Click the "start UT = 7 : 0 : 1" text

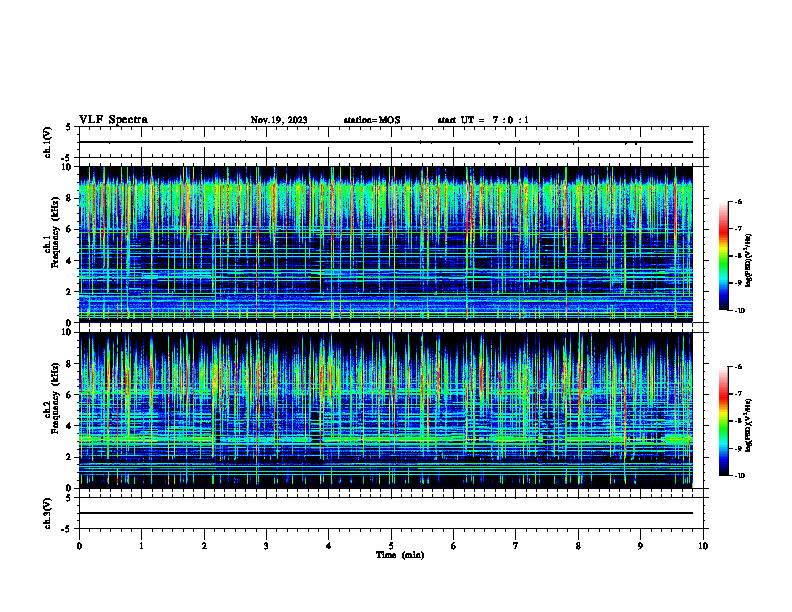[x=483, y=120]
